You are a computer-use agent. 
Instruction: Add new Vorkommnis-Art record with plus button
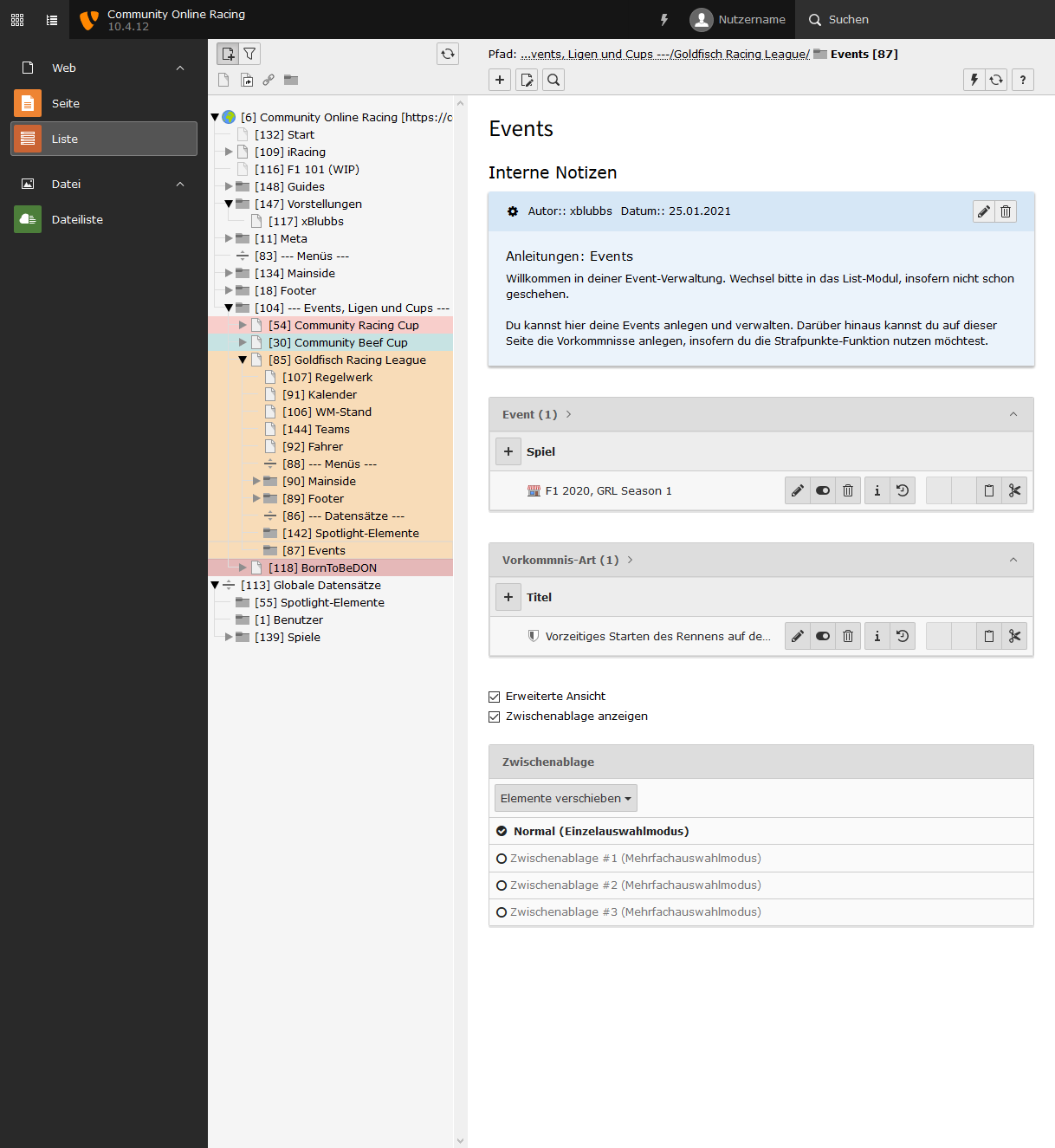click(508, 597)
